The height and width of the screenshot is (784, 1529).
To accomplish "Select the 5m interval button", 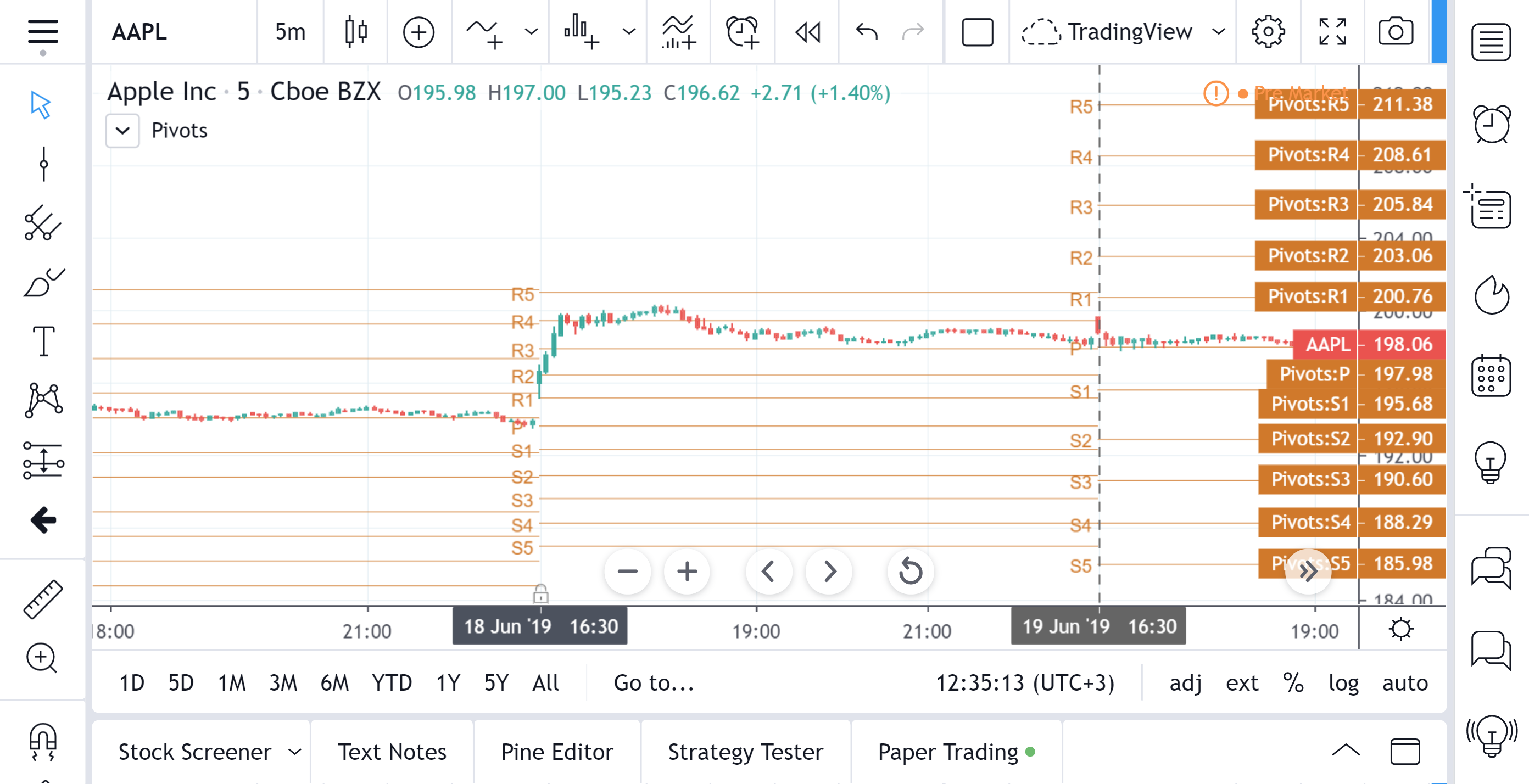I will [x=289, y=32].
